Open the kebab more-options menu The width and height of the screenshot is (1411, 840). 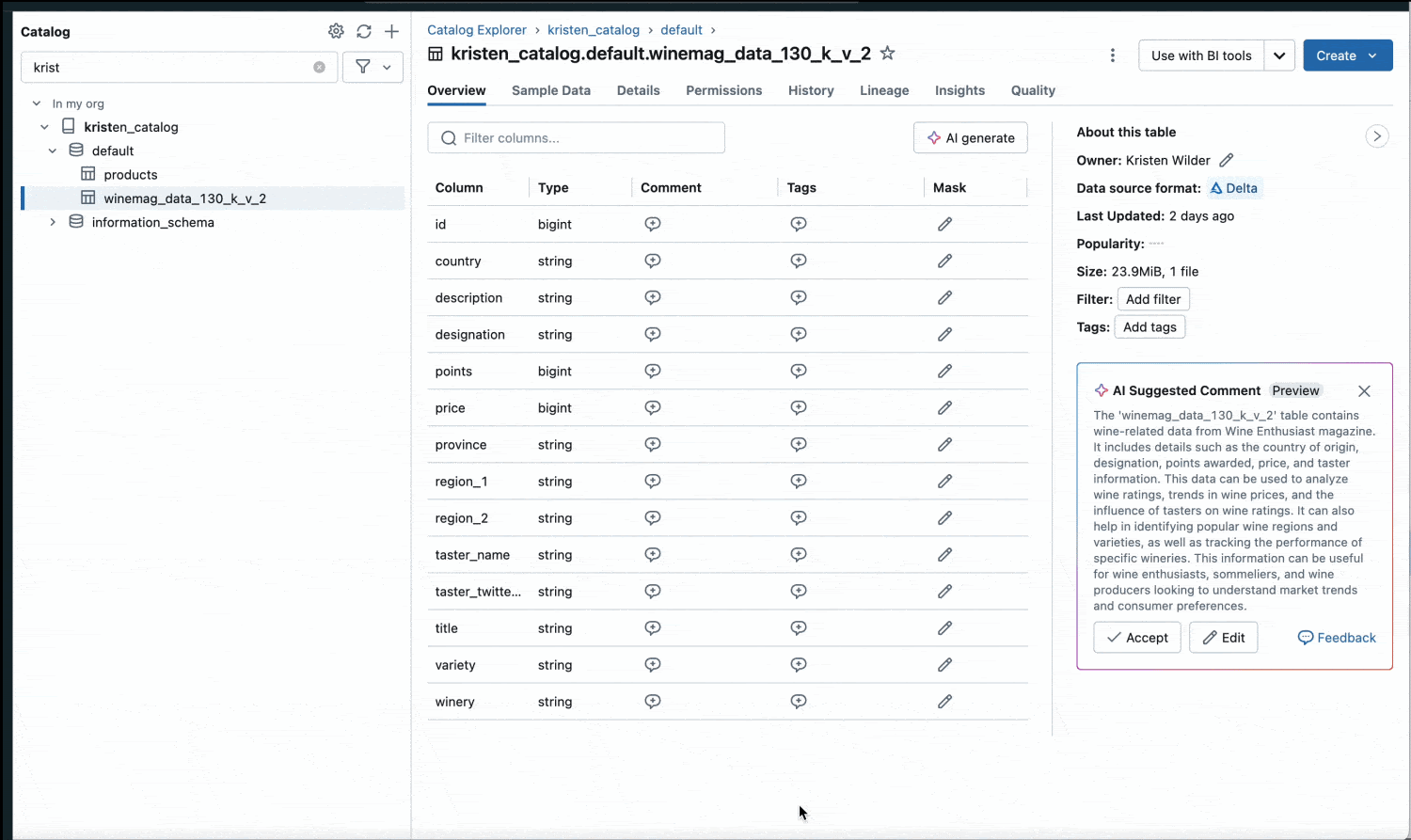pyautogui.click(x=1113, y=55)
